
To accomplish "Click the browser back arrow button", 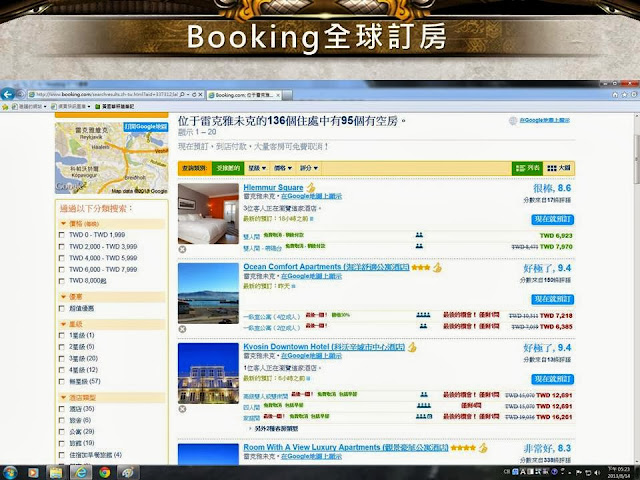I will coord(7,95).
